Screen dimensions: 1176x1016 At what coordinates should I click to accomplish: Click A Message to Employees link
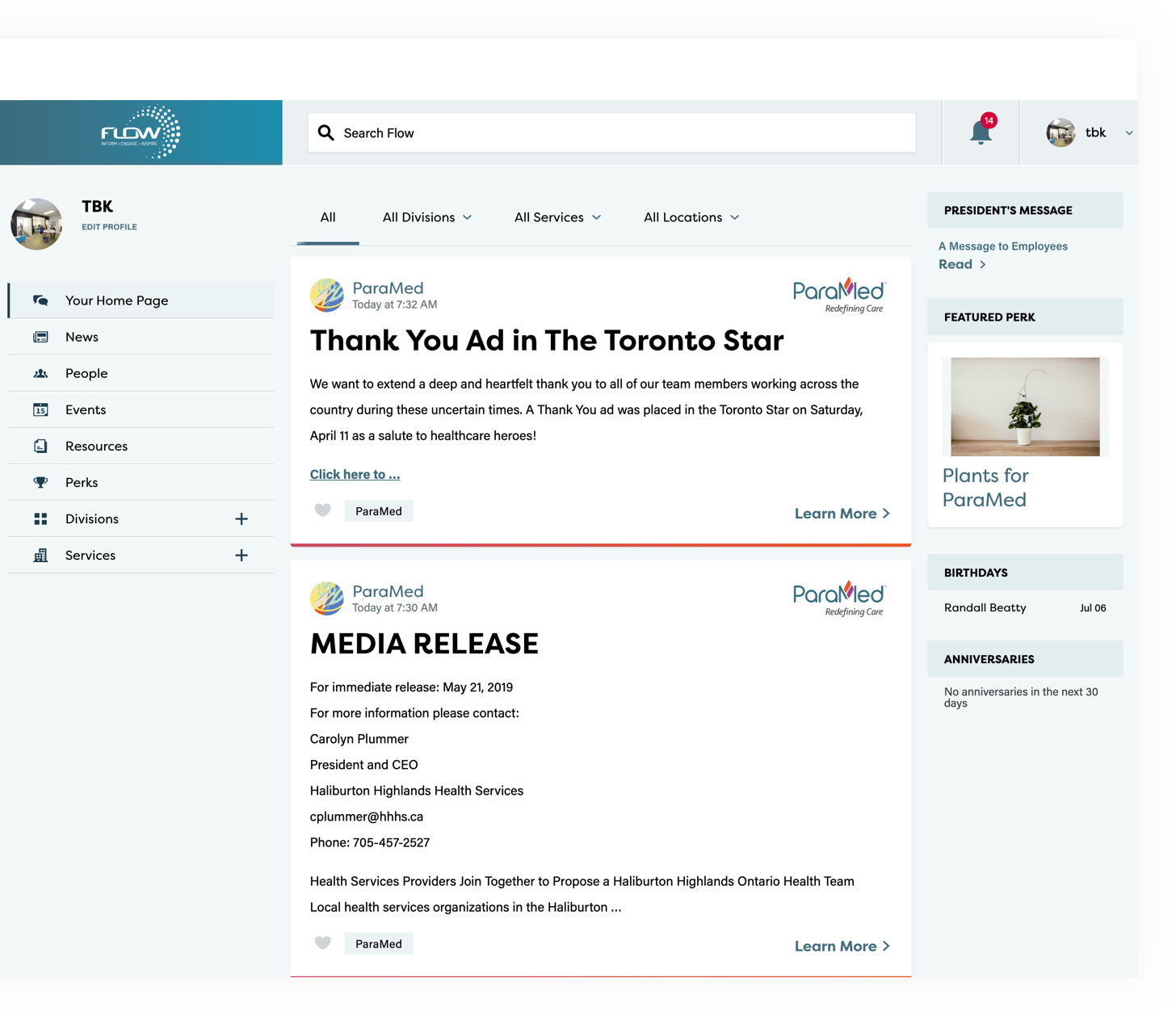point(1002,246)
